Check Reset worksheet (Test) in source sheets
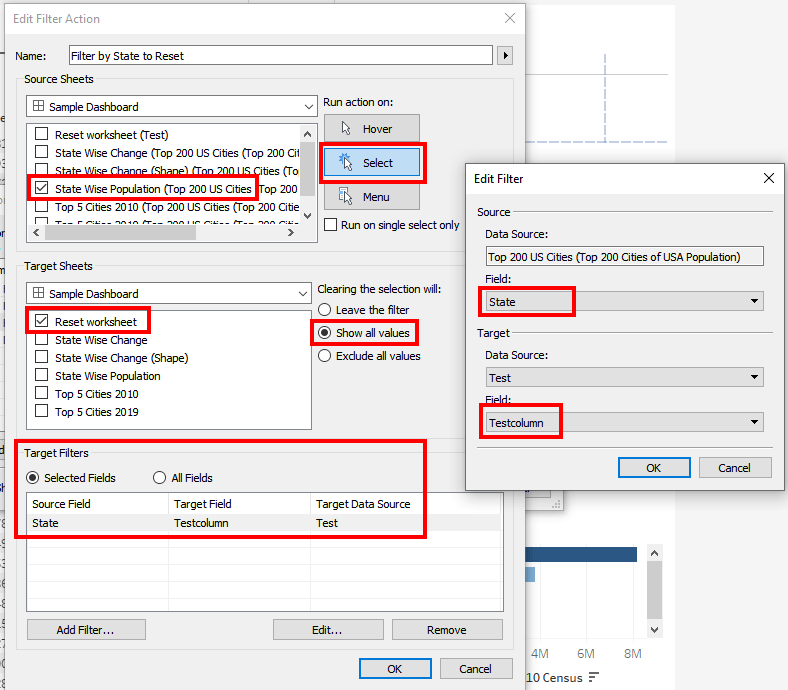 pos(42,134)
